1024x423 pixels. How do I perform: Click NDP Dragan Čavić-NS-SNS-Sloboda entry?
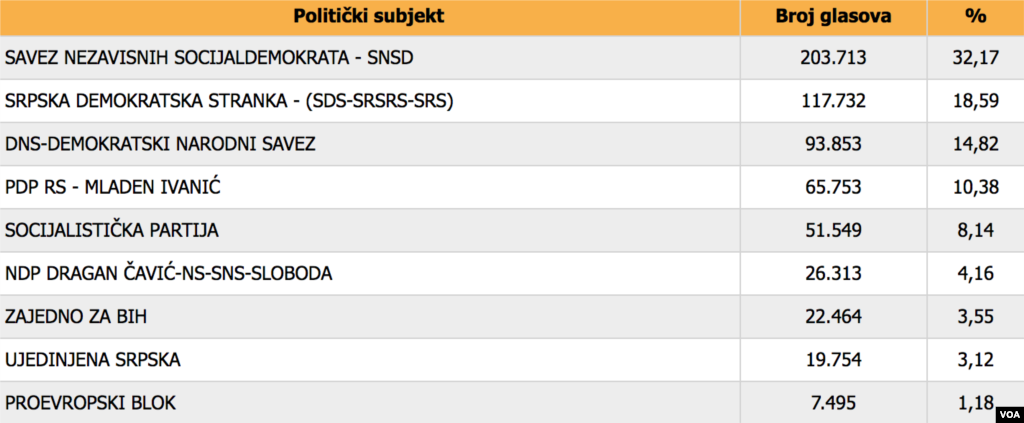click(168, 273)
